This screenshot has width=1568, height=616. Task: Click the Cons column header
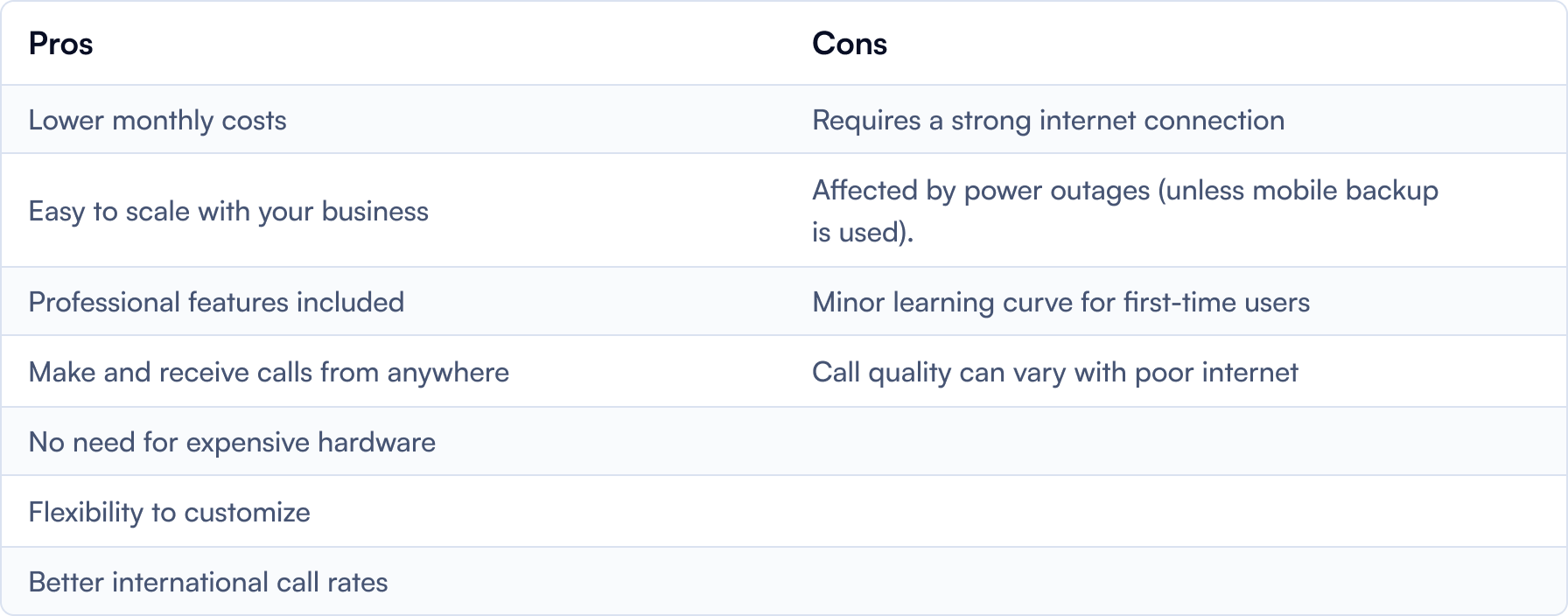click(850, 44)
